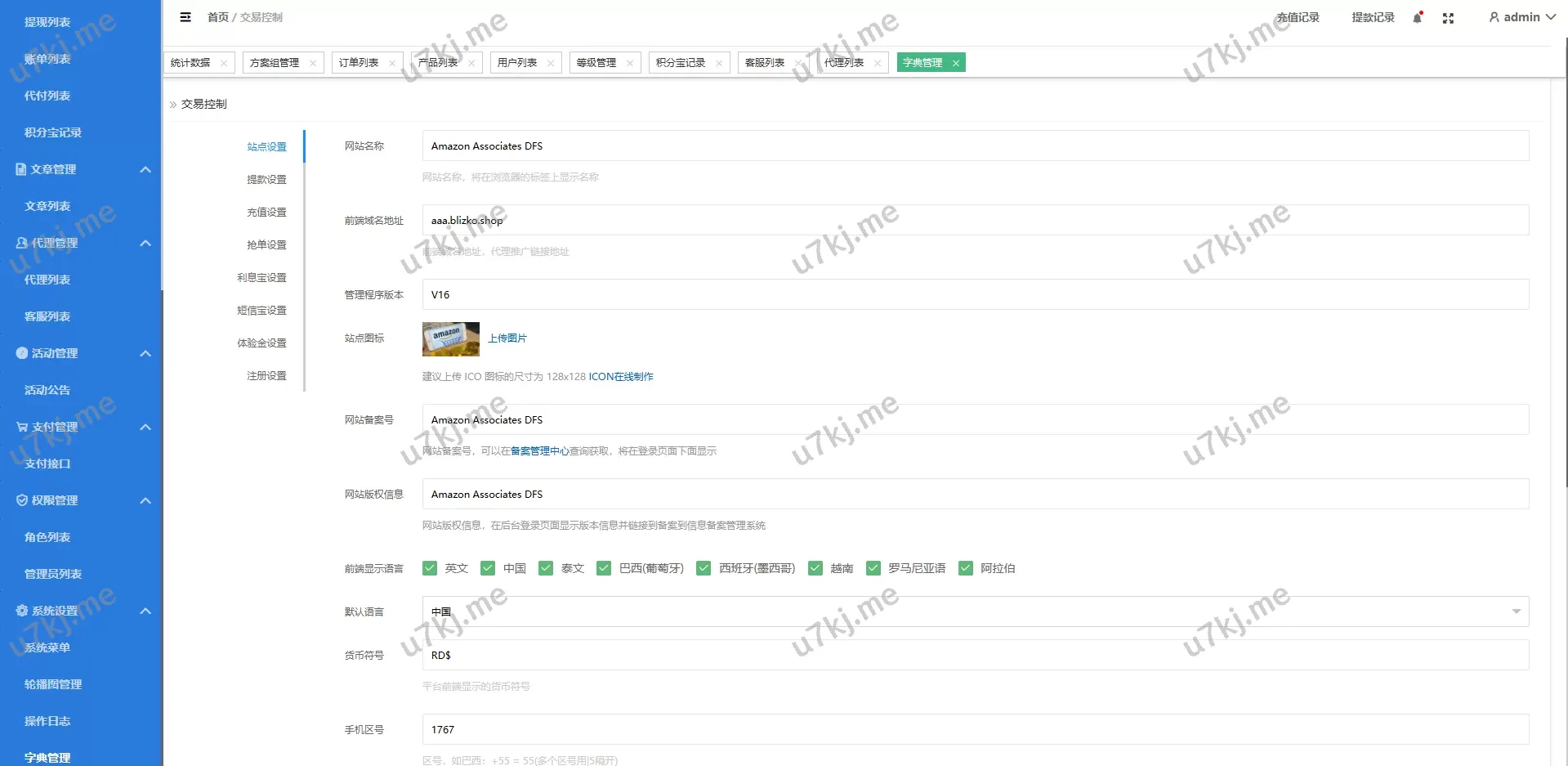Close the 代理列表 tab
1568x766 pixels.
(878, 63)
